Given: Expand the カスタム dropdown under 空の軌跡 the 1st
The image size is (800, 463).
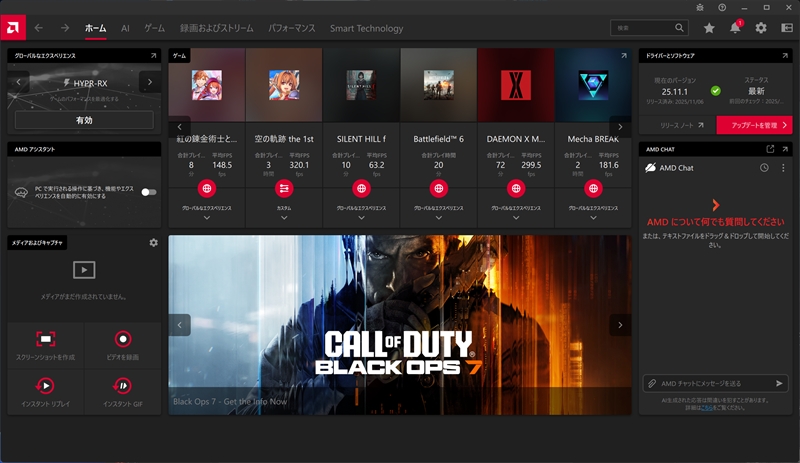Looking at the screenshot, I should (284, 216).
